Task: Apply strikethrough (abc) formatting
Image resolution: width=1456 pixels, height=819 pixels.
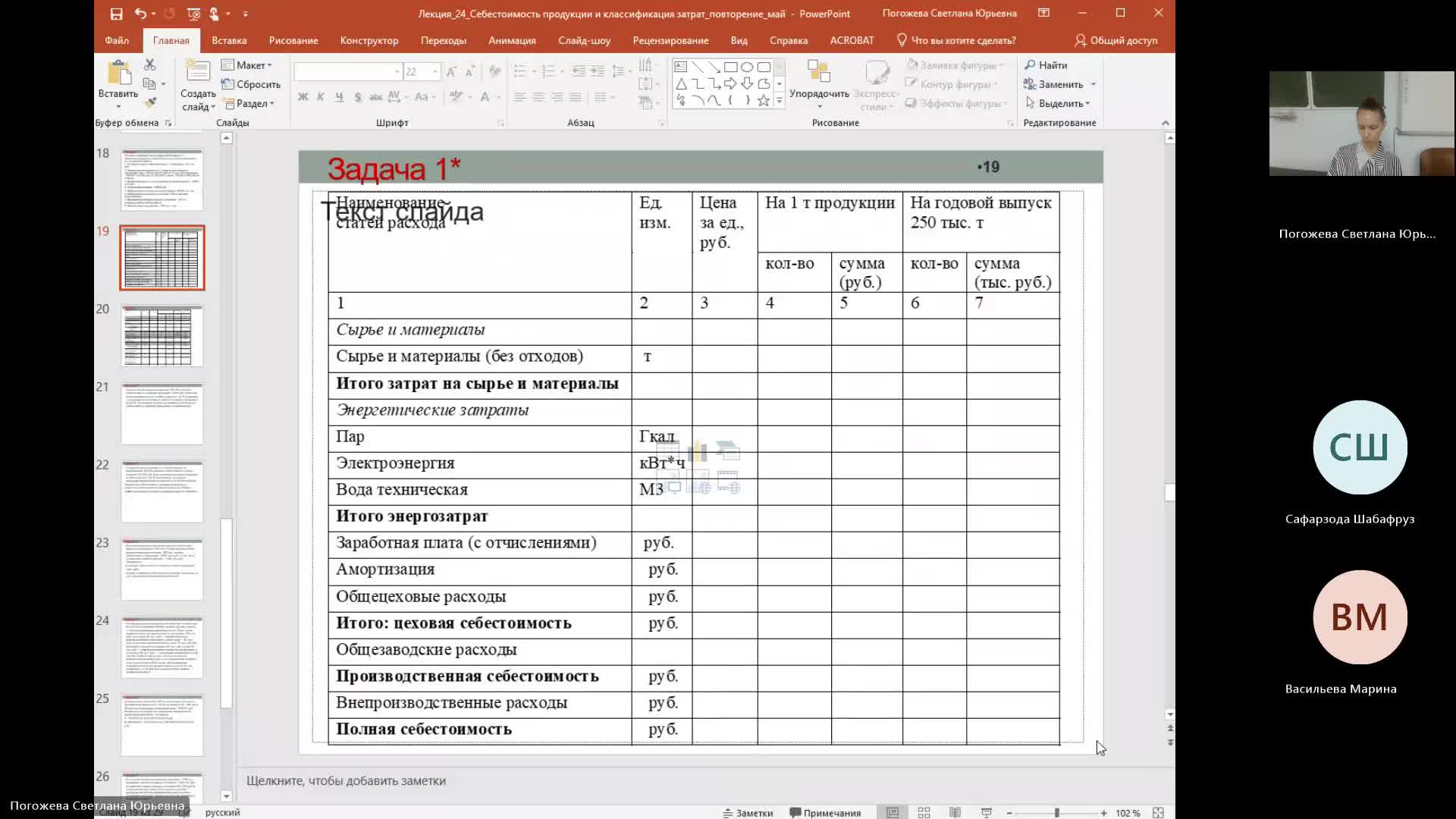Action: click(375, 97)
